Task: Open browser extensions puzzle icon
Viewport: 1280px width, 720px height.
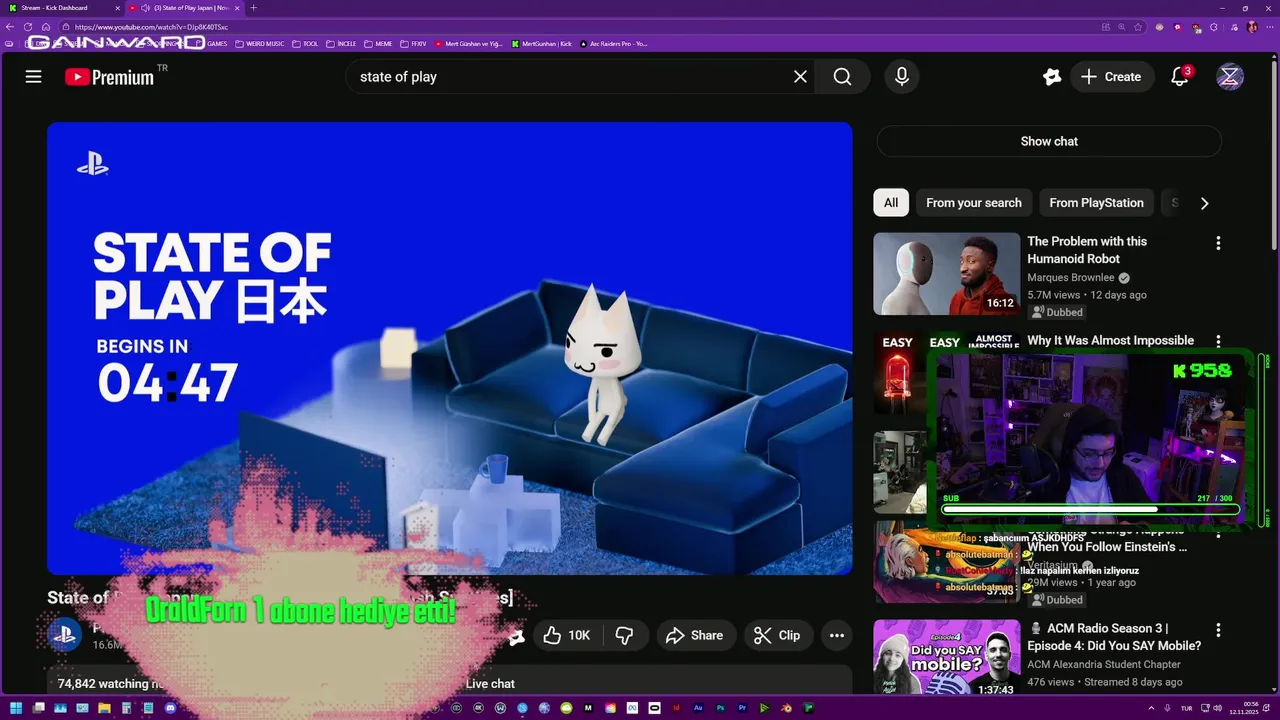Action: 1213,27
